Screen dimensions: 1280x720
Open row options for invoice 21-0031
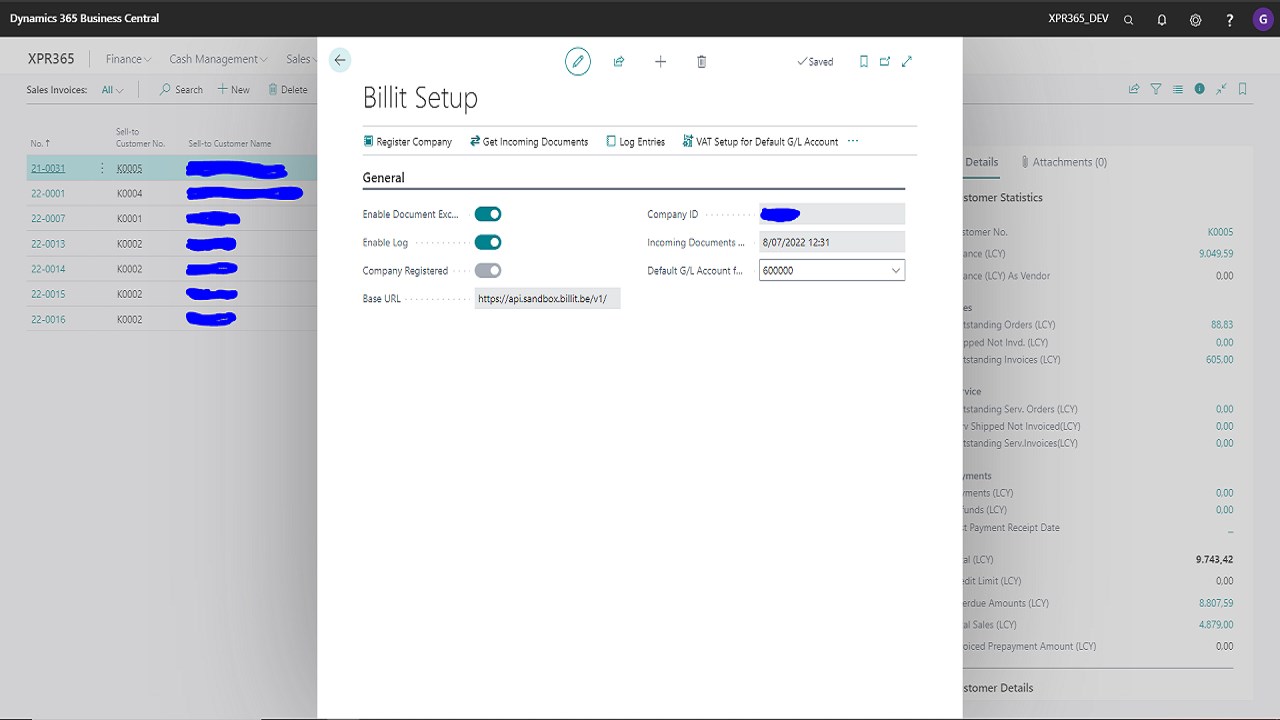[102, 168]
